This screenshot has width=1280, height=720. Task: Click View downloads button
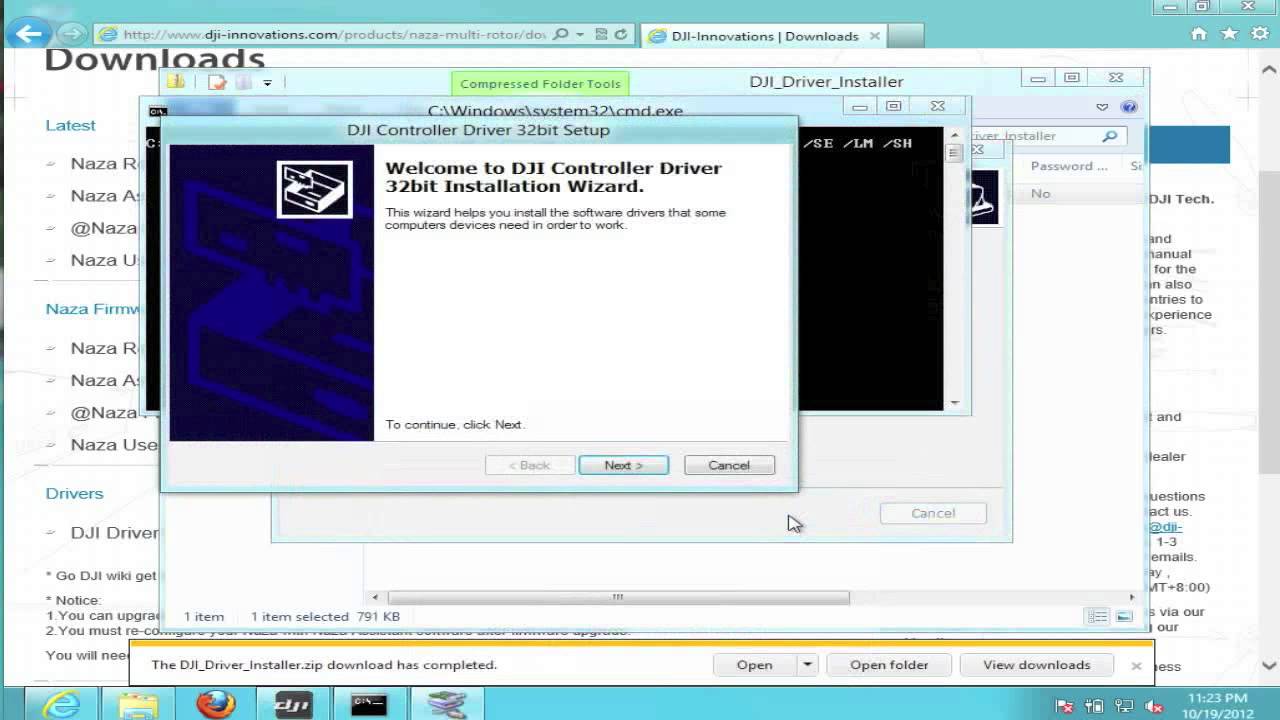[x=1036, y=665]
